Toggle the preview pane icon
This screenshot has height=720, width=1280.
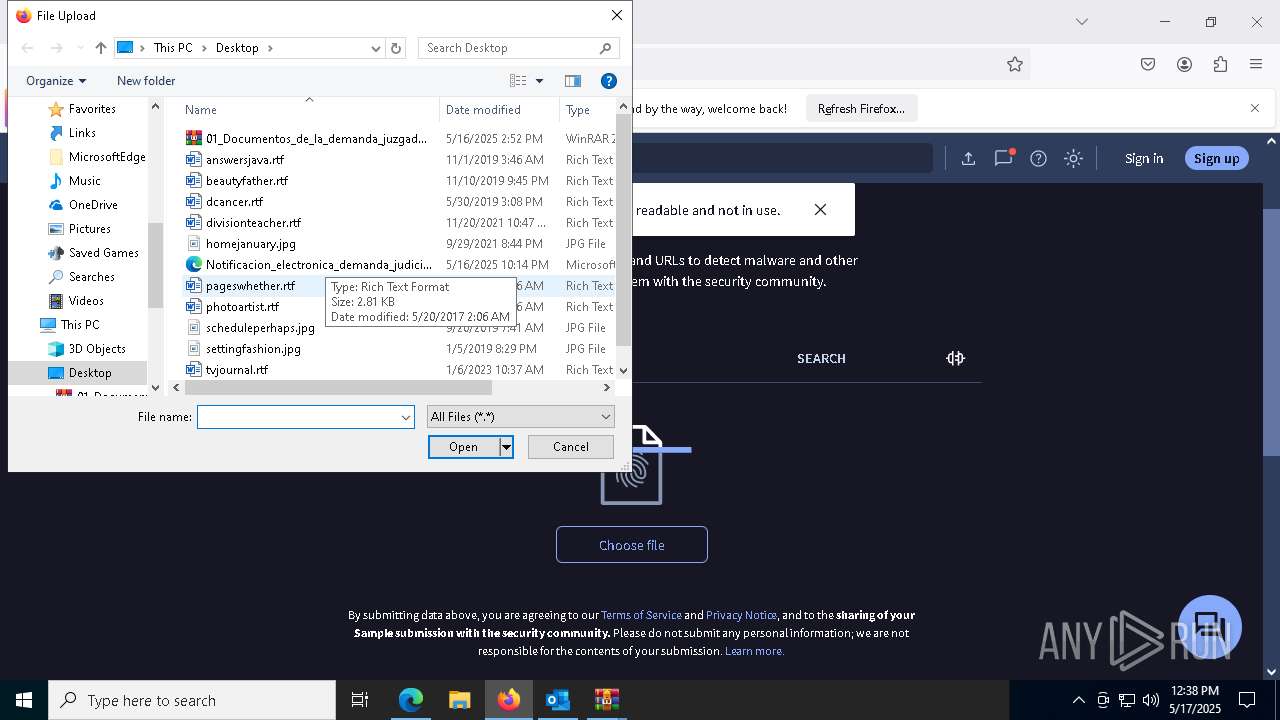pyautogui.click(x=573, y=81)
